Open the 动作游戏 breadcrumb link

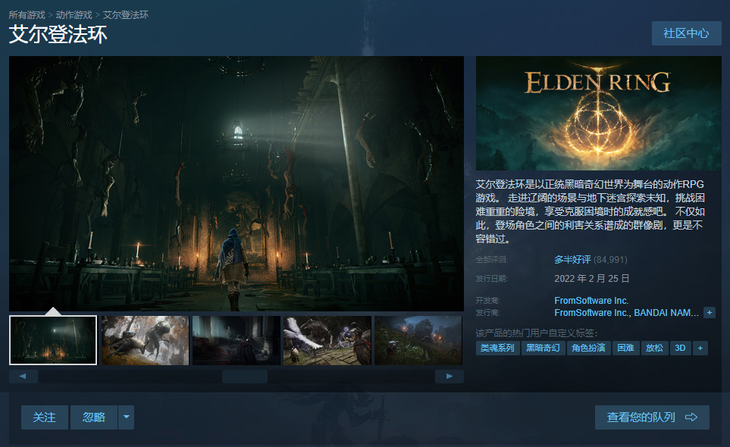tap(74, 15)
